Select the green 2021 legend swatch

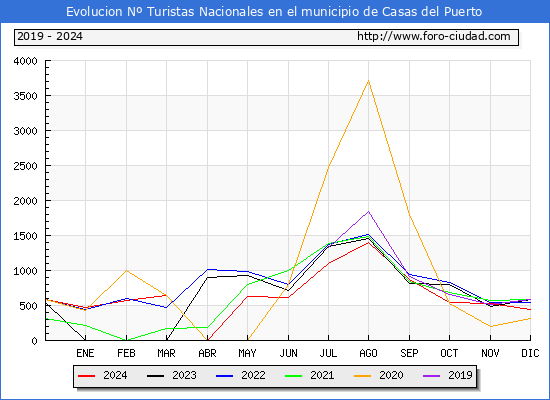pyautogui.click(x=294, y=376)
